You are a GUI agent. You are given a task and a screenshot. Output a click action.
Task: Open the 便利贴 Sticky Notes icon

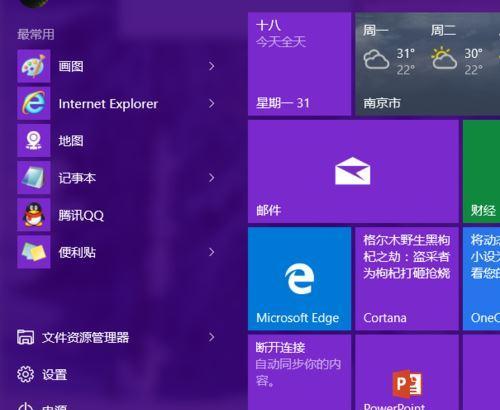[x=34, y=252]
